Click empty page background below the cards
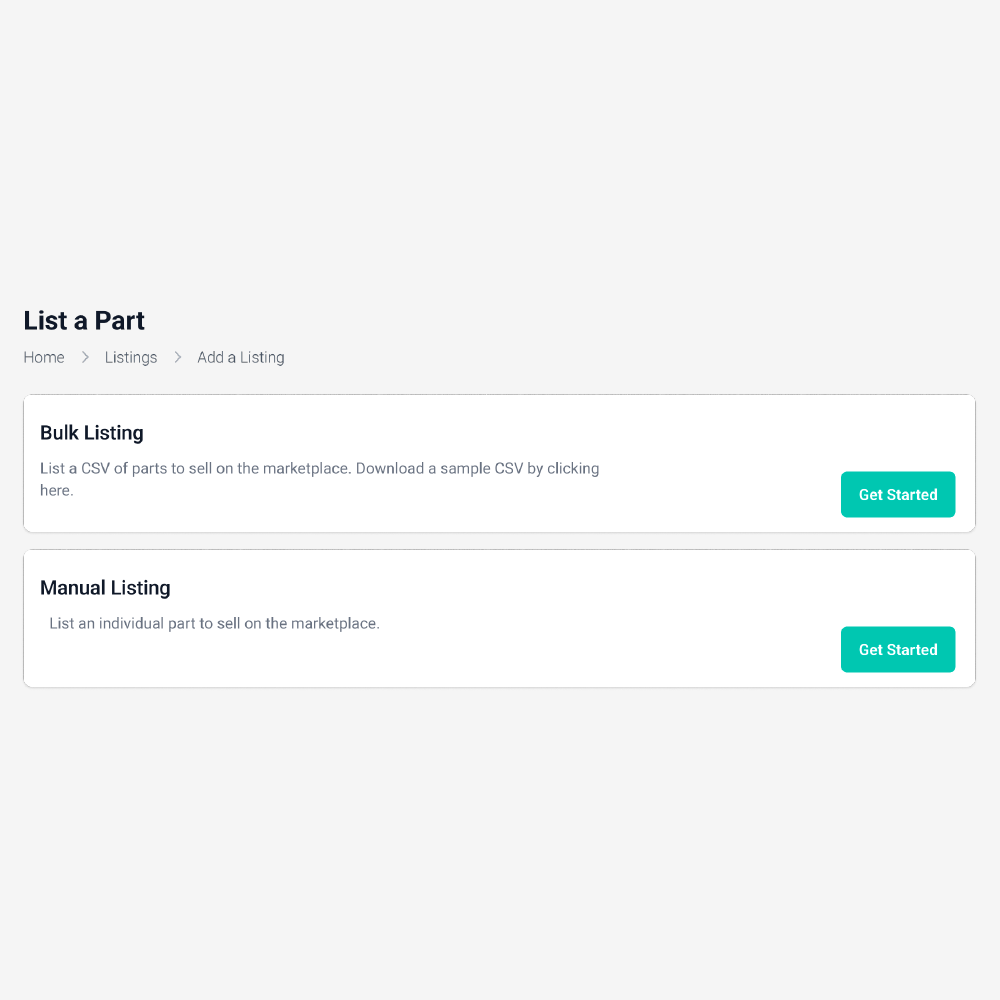This screenshot has width=1000, height=1000. [x=500, y=850]
